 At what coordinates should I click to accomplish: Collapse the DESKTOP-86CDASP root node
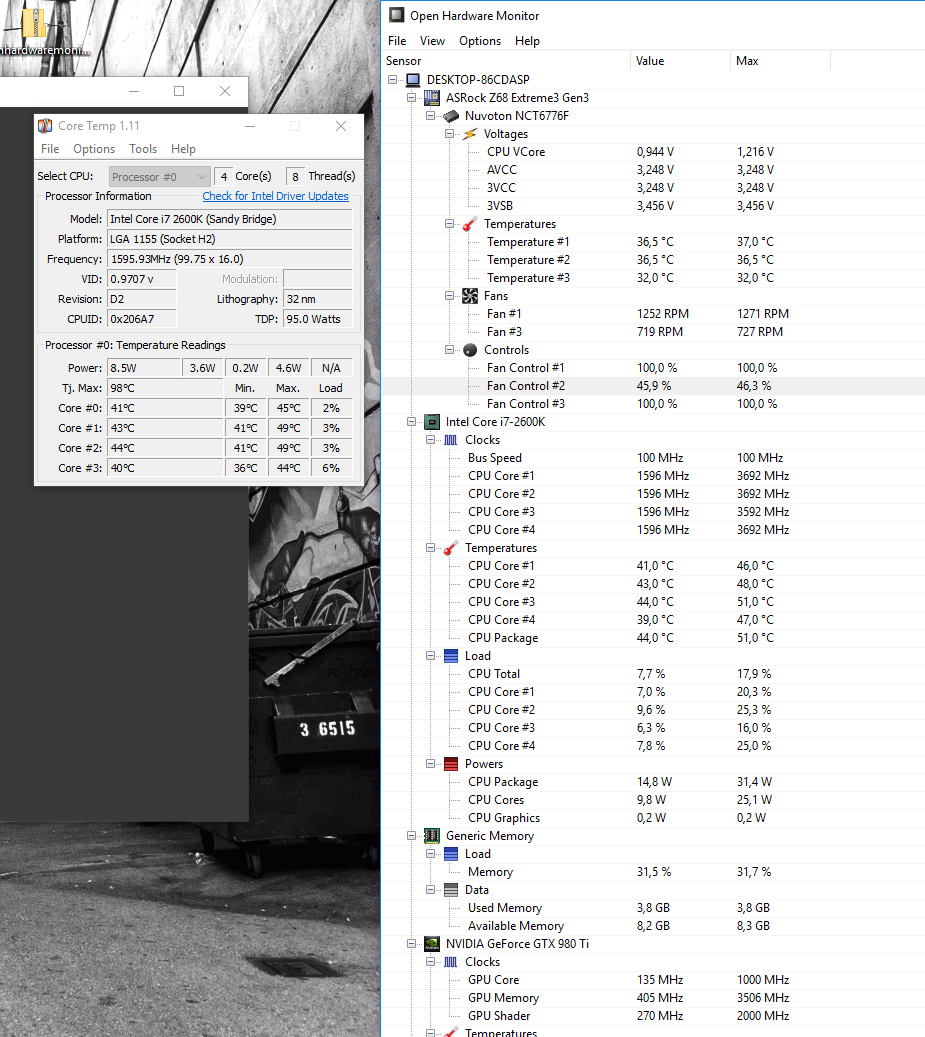point(393,80)
